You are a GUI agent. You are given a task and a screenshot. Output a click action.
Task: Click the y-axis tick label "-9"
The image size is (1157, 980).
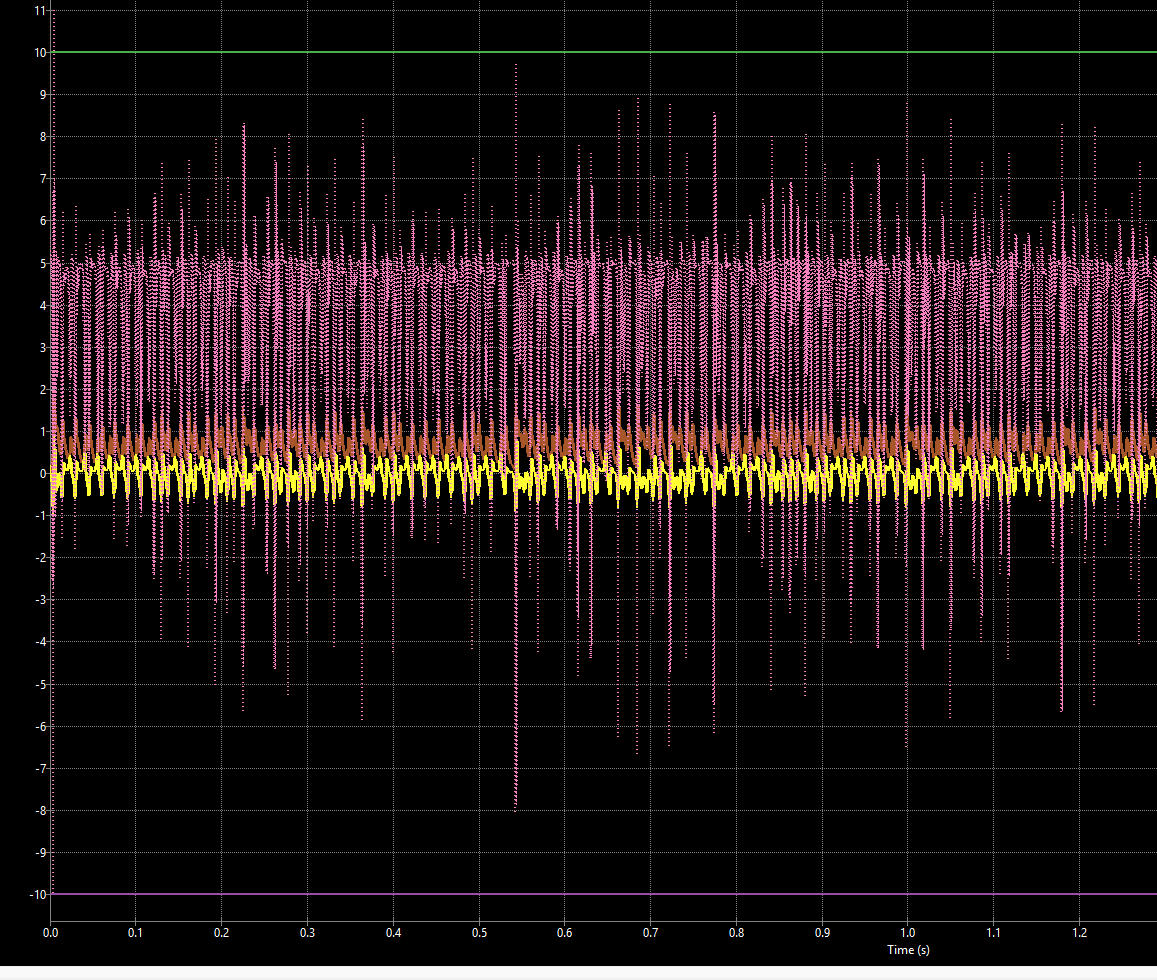[x=41, y=853]
